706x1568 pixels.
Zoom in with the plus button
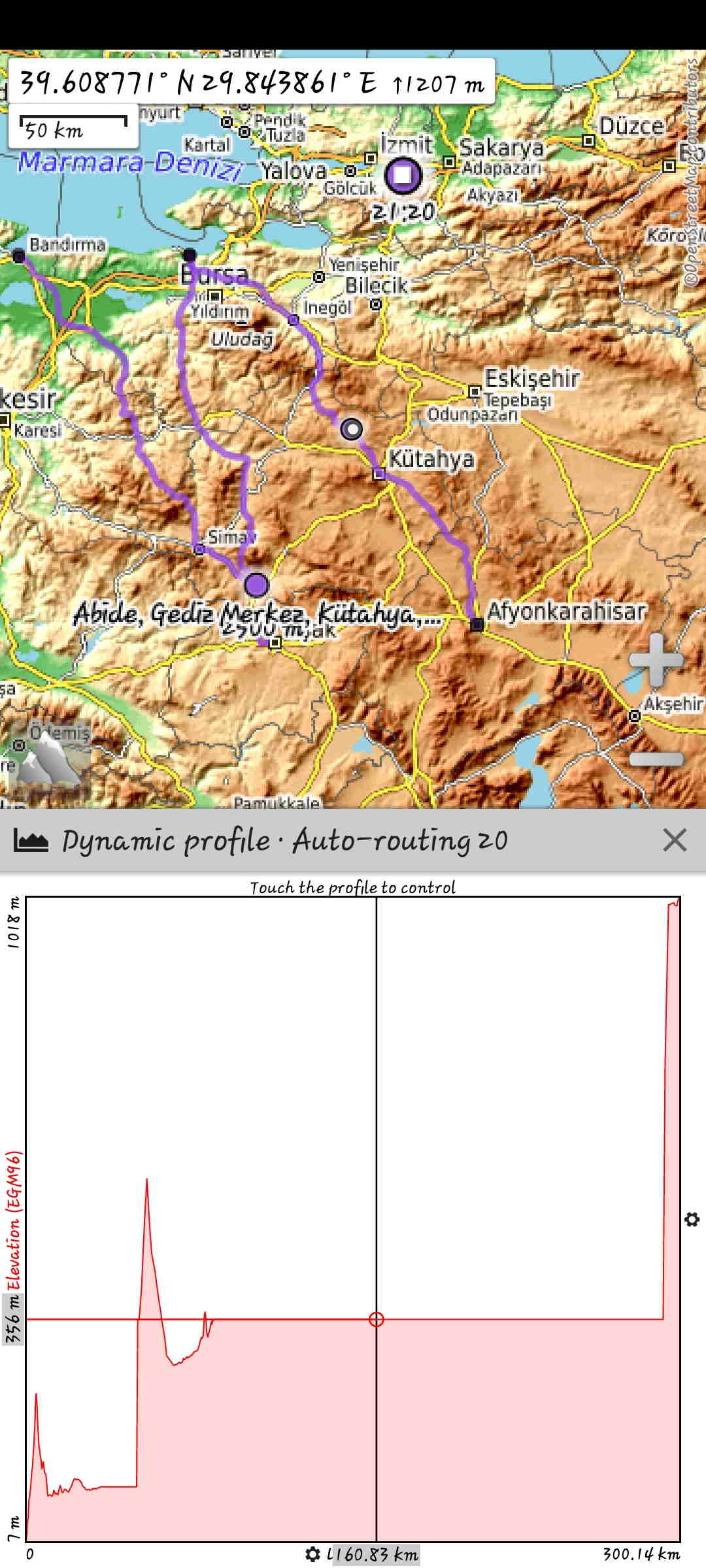(x=656, y=660)
